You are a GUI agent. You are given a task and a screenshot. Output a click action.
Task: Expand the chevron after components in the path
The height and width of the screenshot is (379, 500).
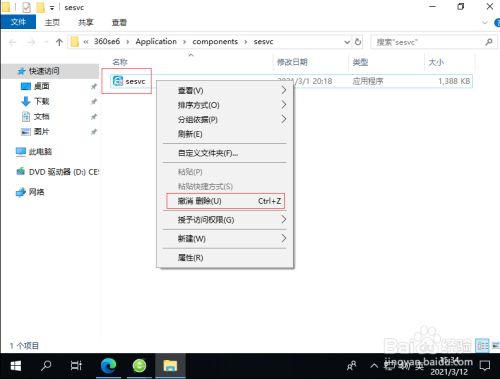[246, 42]
